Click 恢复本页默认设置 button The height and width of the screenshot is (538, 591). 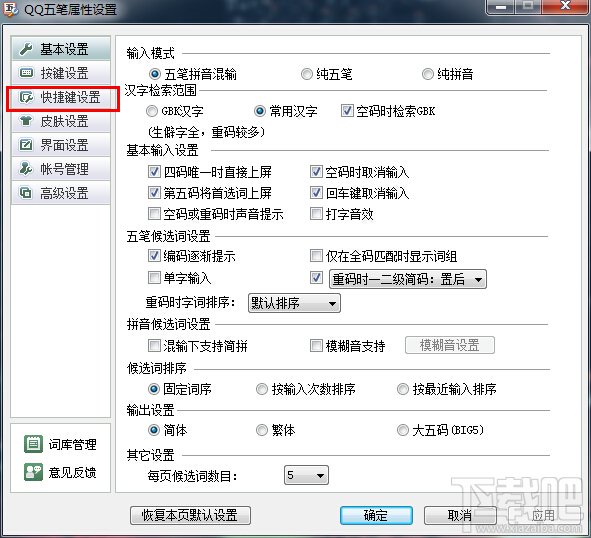click(x=190, y=515)
